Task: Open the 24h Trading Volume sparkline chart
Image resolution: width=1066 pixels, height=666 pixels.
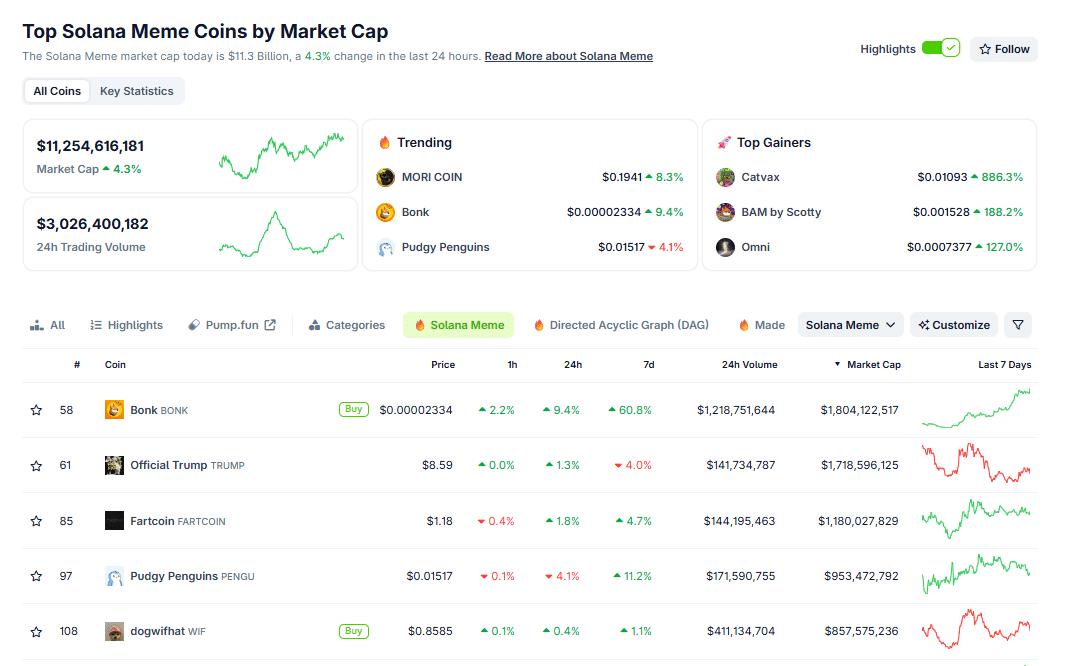Action: 281,234
